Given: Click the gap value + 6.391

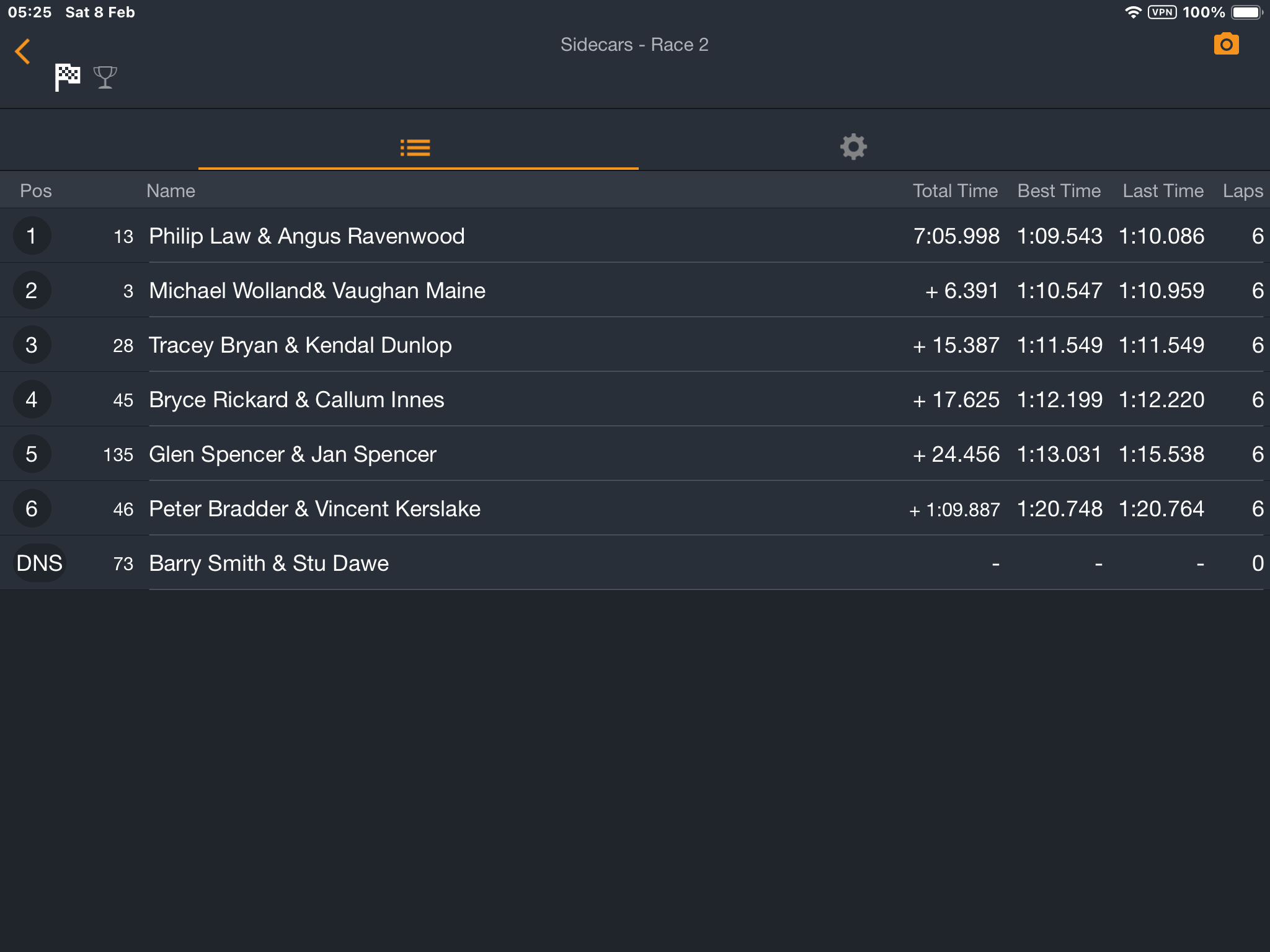Looking at the screenshot, I should point(962,291).
